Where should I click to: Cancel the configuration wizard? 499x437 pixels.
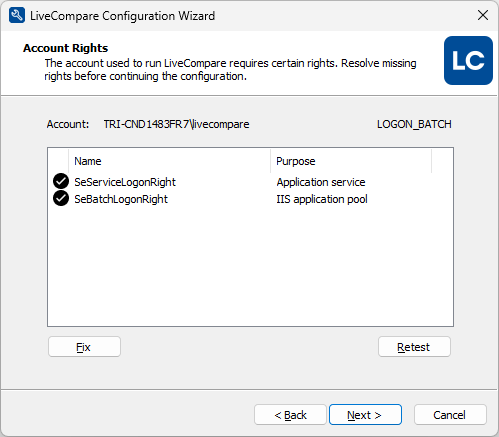click(x=450, y=415)
